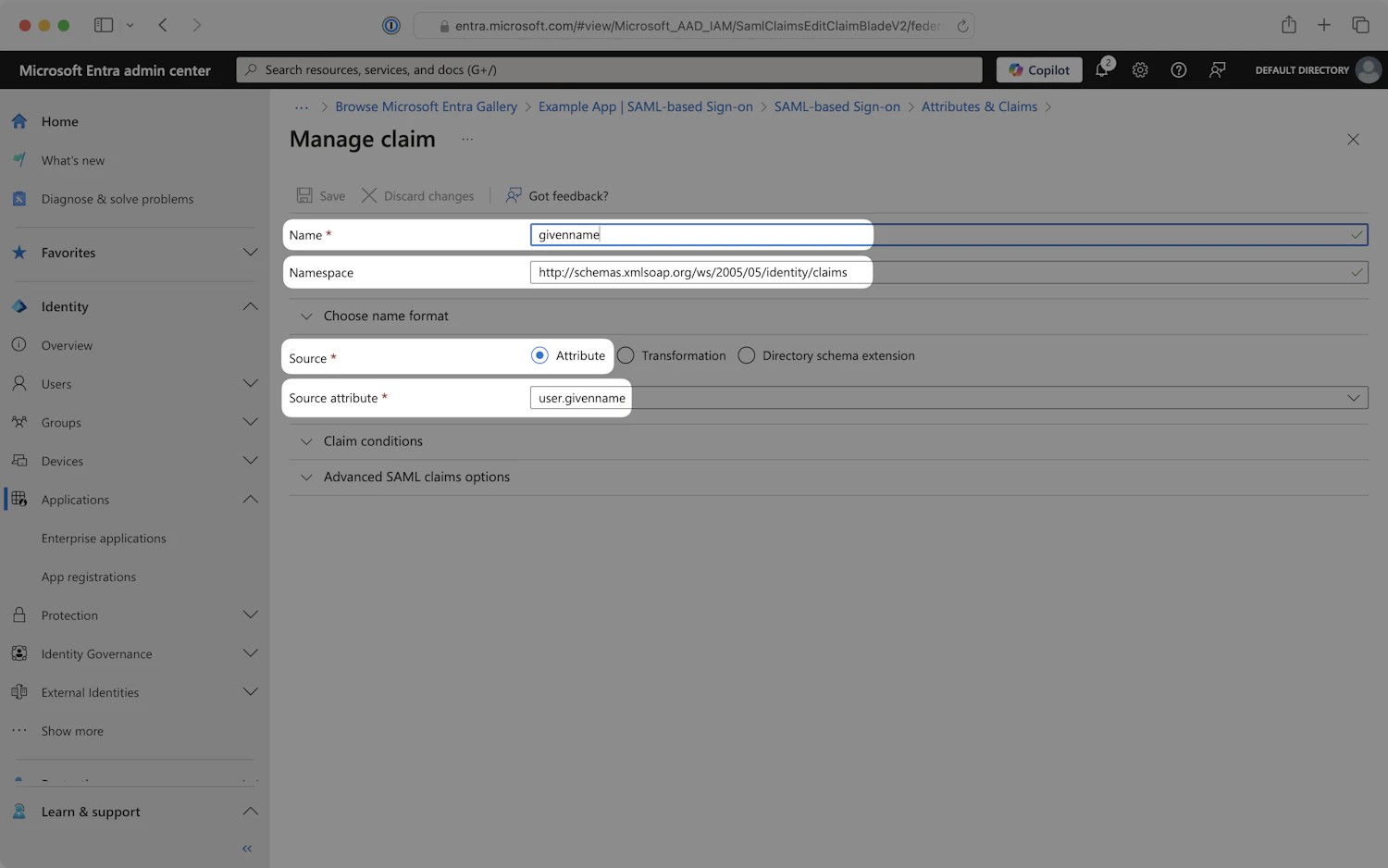Click Show more in the sidebar
The width and height of the screenshot is (1388, 868).
tap(72, 731)
